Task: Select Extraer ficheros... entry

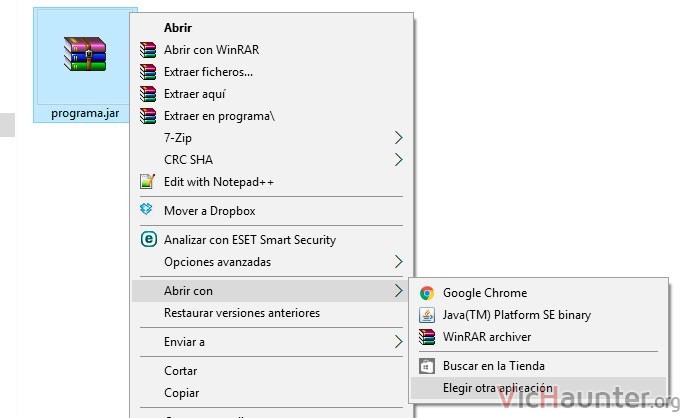Action: [x=272, y=72]
